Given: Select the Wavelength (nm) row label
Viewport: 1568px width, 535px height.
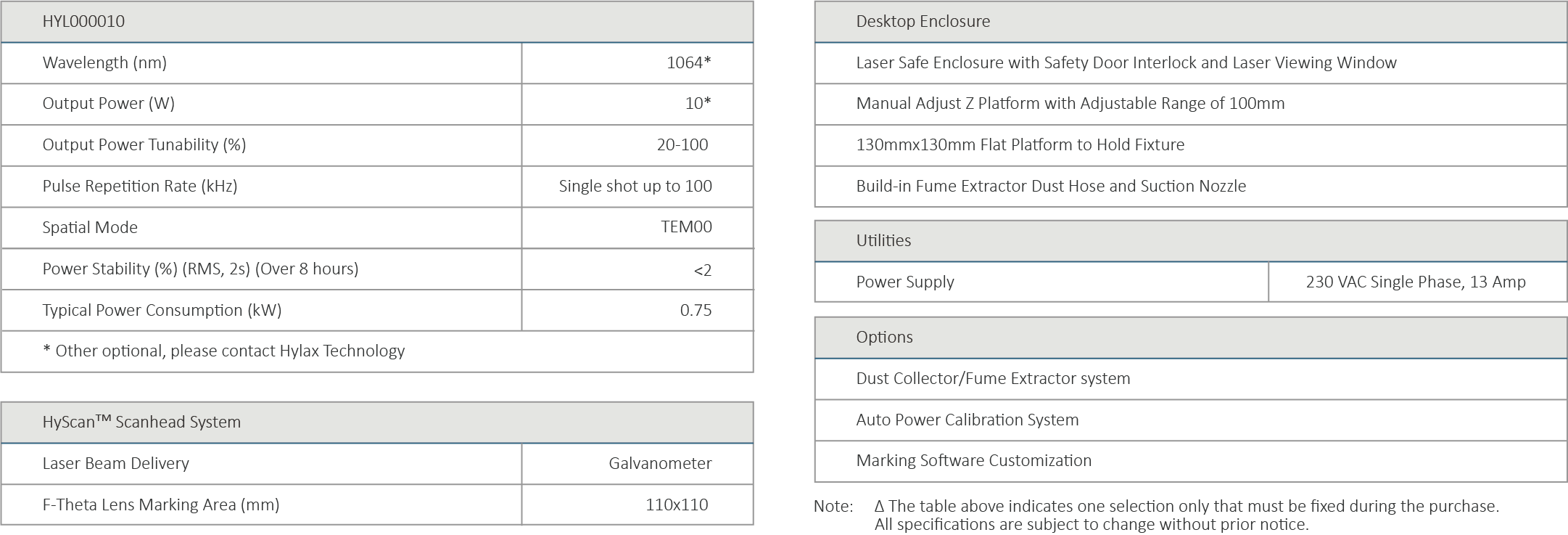Looking at the screenshot, I should 104,62.
